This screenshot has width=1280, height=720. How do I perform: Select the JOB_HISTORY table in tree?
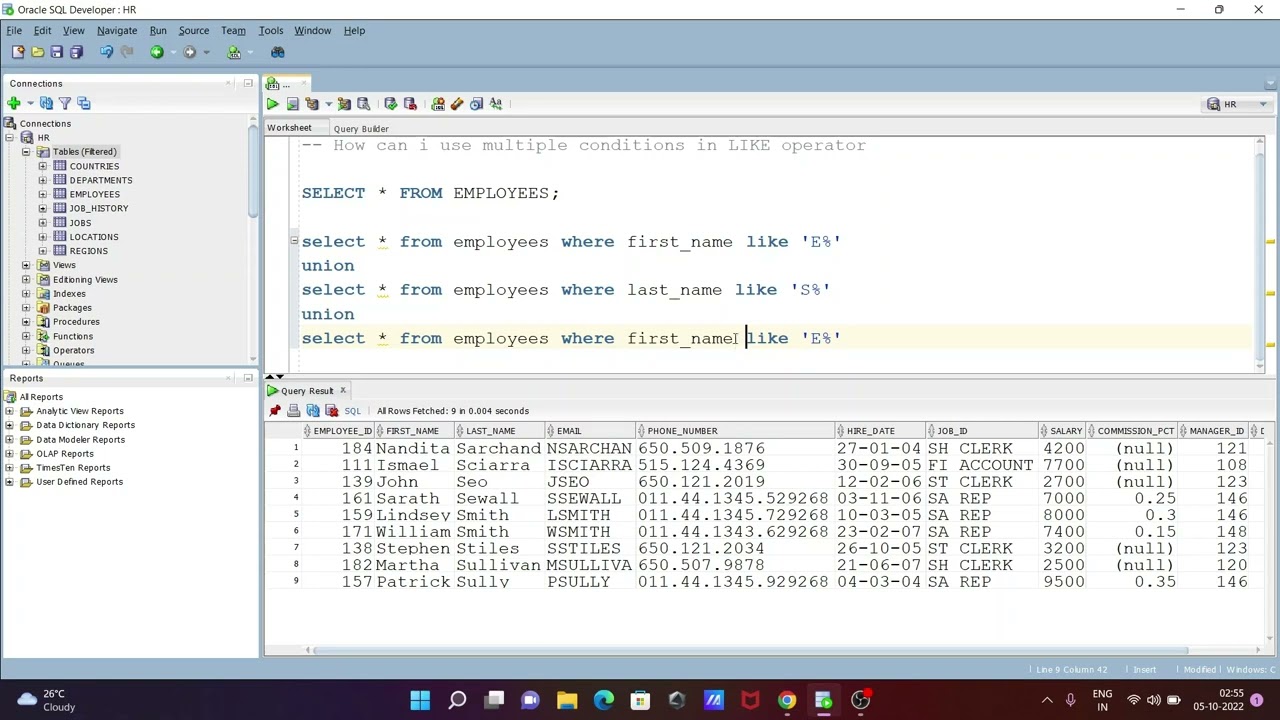click(x=99, y=208)
